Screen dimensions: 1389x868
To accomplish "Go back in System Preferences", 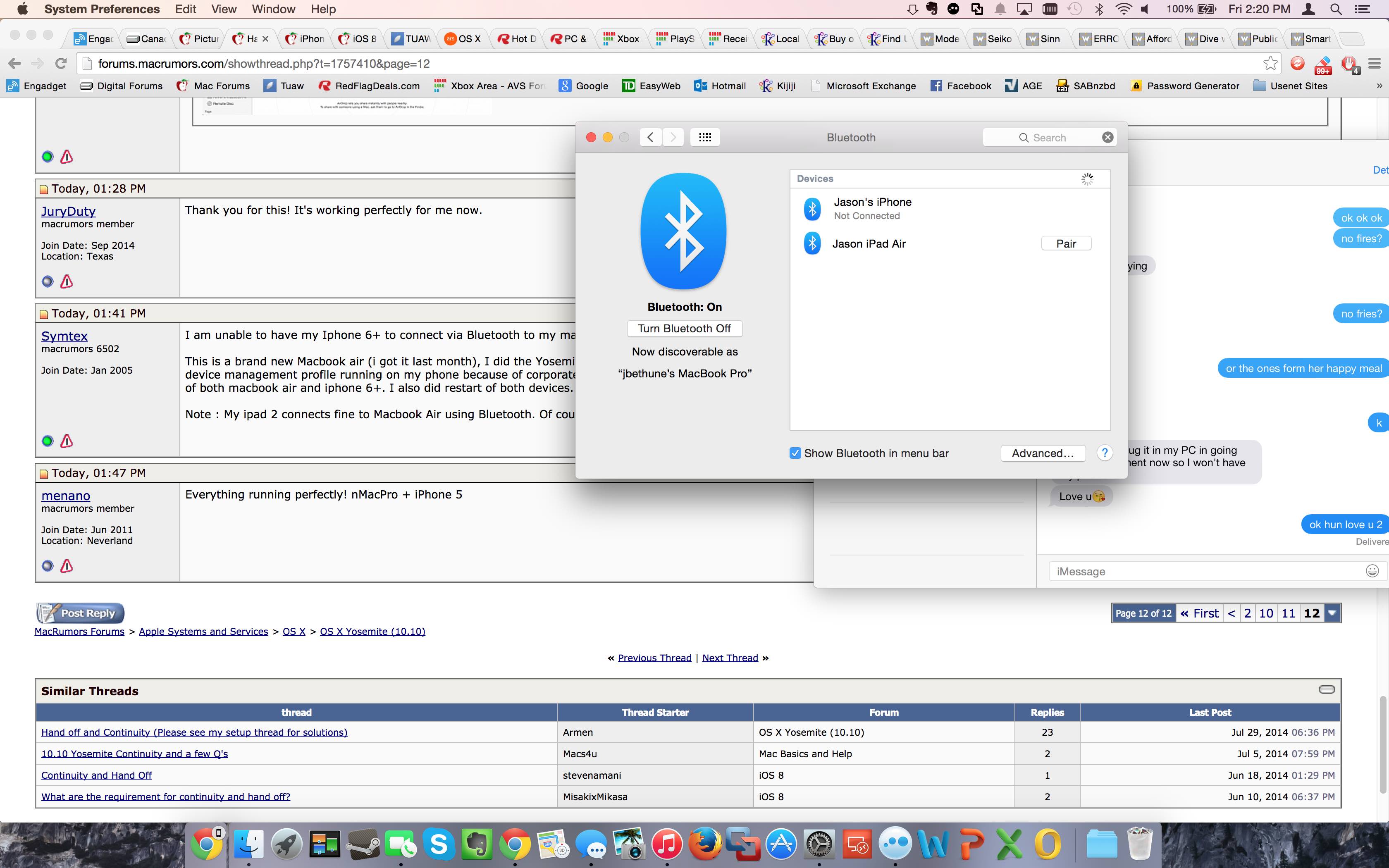I will pos(650,137).
